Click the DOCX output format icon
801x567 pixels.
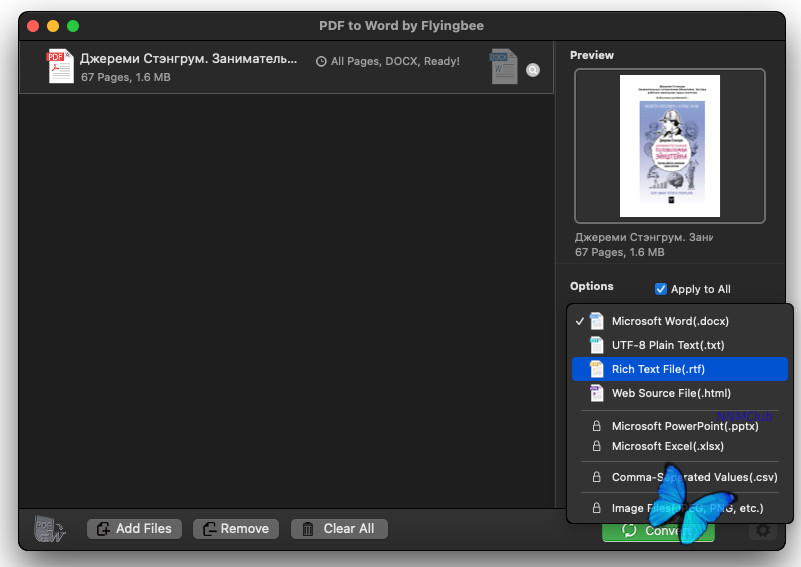tap(504, 66)
